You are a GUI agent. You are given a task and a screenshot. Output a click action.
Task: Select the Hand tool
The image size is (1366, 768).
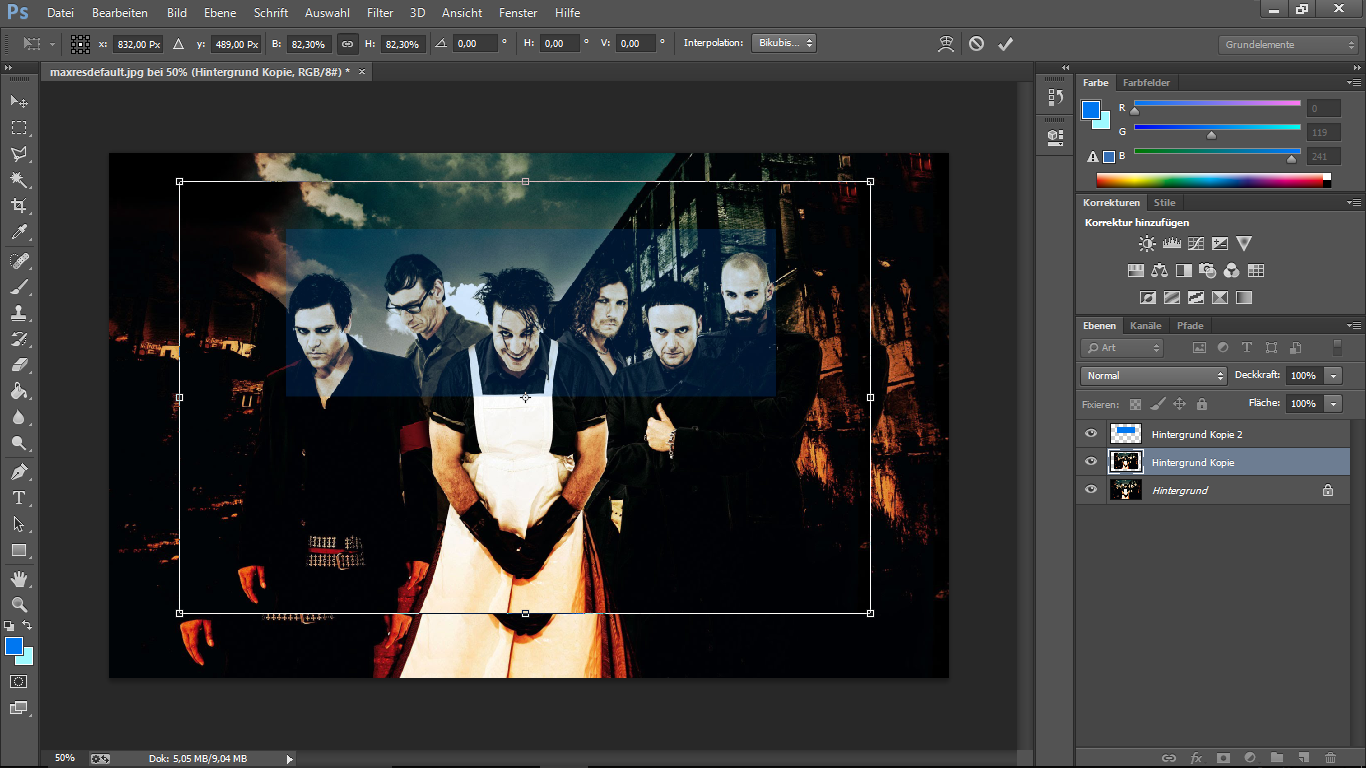pos(18,579)
